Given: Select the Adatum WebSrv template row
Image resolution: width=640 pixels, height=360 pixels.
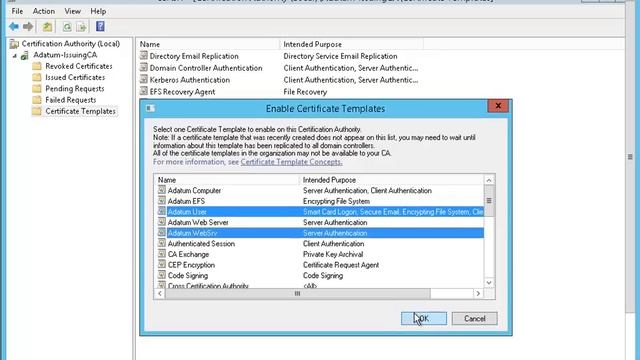Looking at the screenshot, I should point(320,233).
